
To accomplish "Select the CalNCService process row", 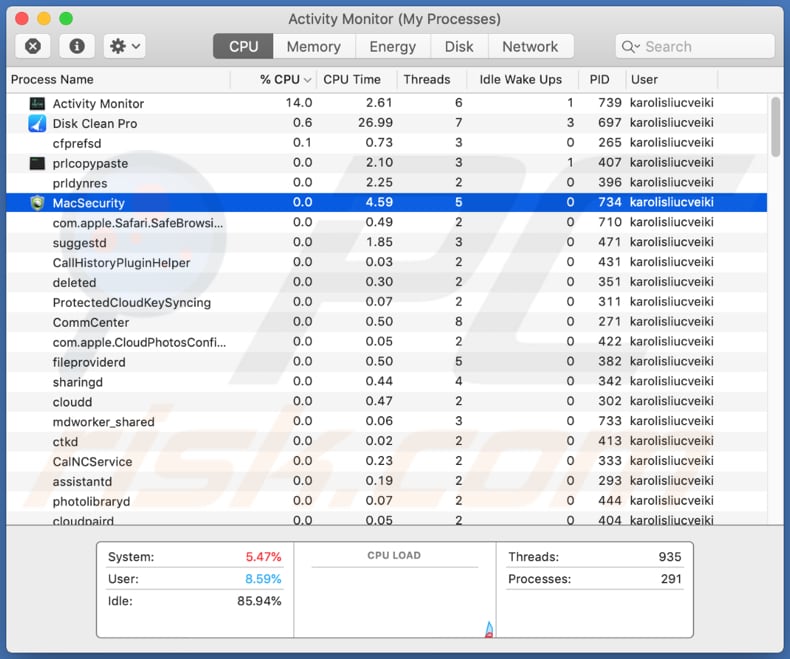I will click(387, 462).
